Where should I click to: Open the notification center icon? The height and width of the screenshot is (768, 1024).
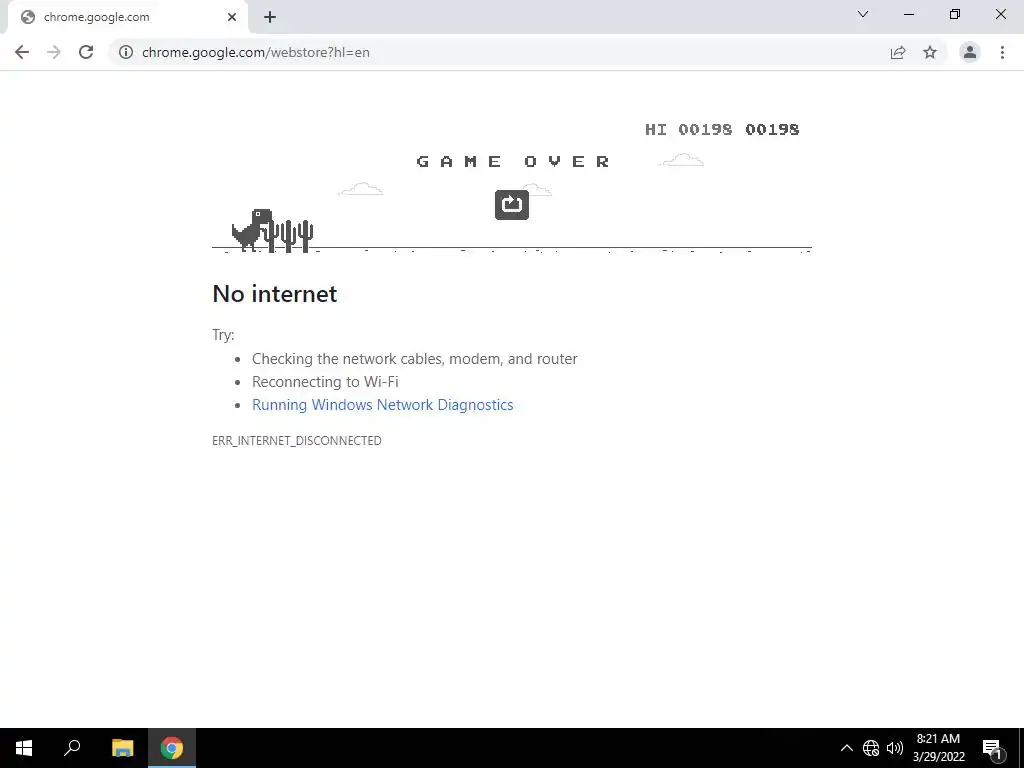(x=992, y=748)
